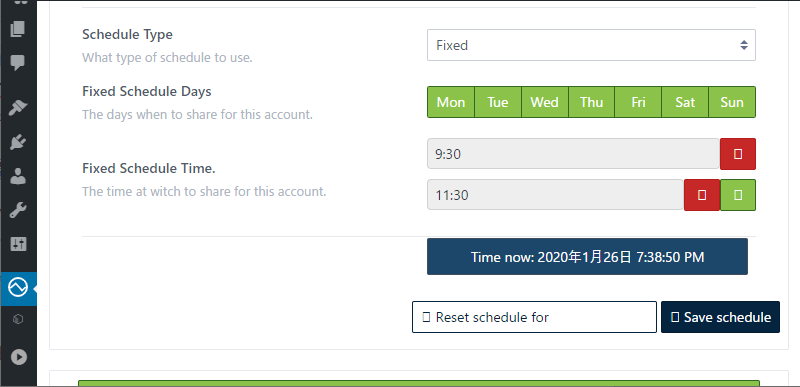Image resolution: width=800 pixels, height=387 pixels.
Task: Delete the 11:30 schedule time
Action: pos(702,195)
